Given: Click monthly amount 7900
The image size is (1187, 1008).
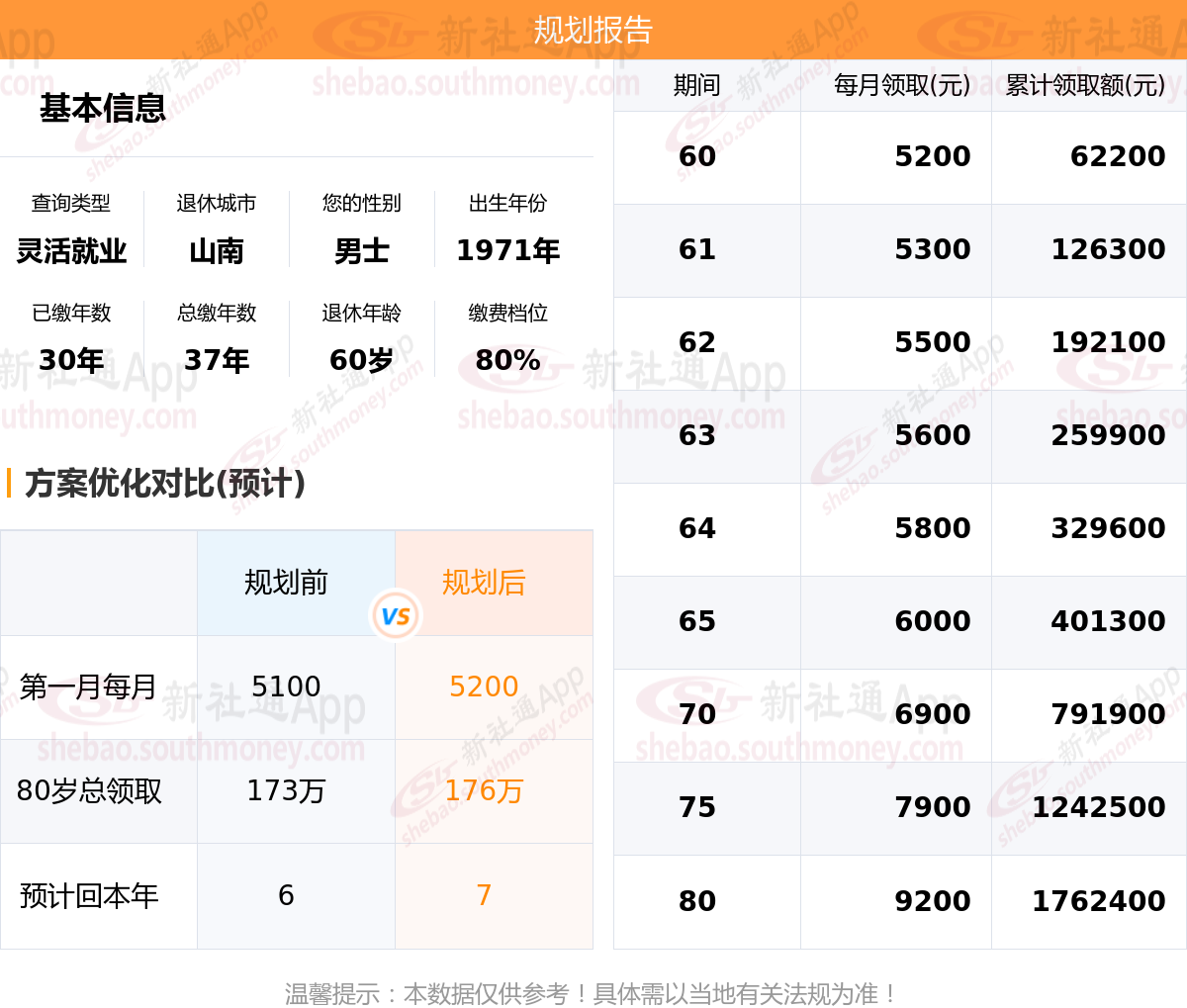Looking at the screenshot, I should click(933, 807).
